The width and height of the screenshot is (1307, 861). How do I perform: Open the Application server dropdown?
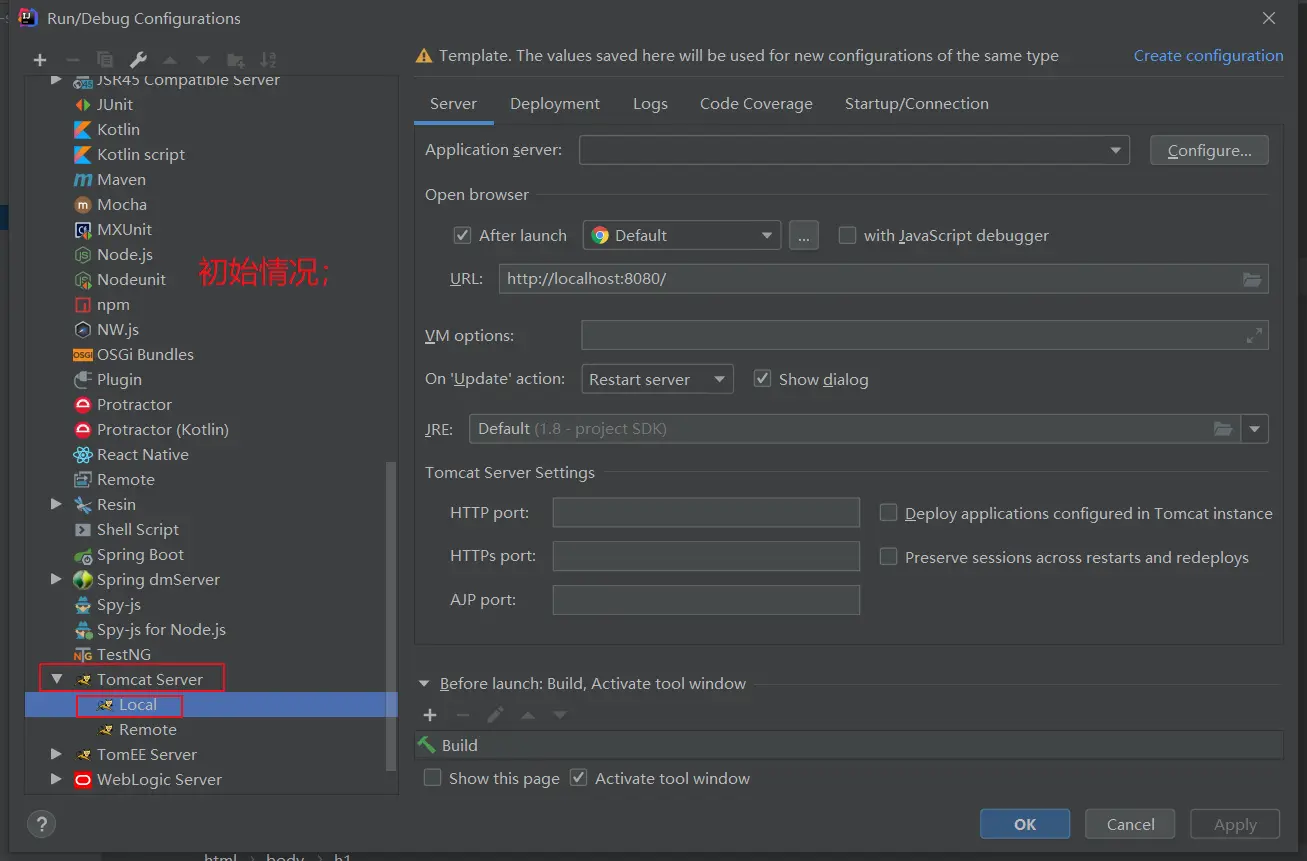click(x=1115, y=151)
